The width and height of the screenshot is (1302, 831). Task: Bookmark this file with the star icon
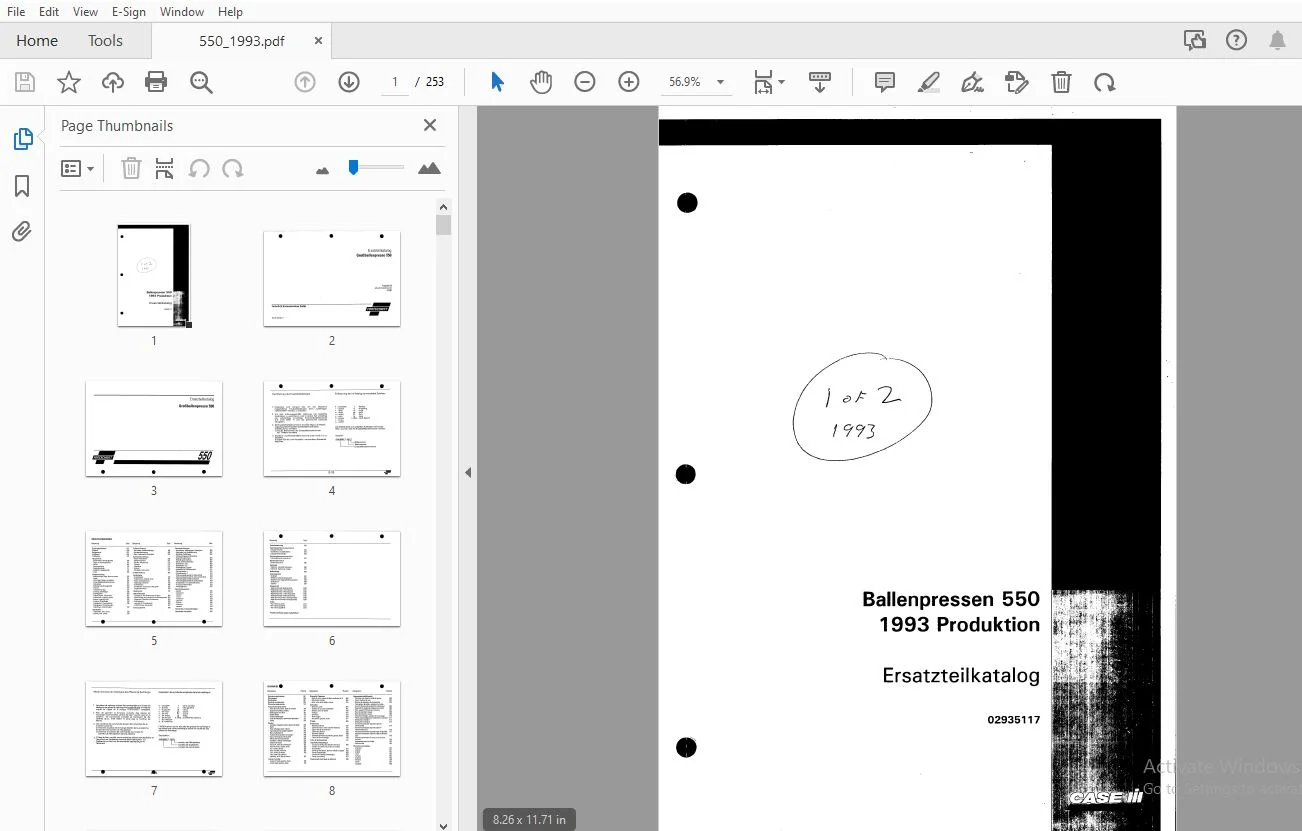pyautogui.click(x=69, y=82)
